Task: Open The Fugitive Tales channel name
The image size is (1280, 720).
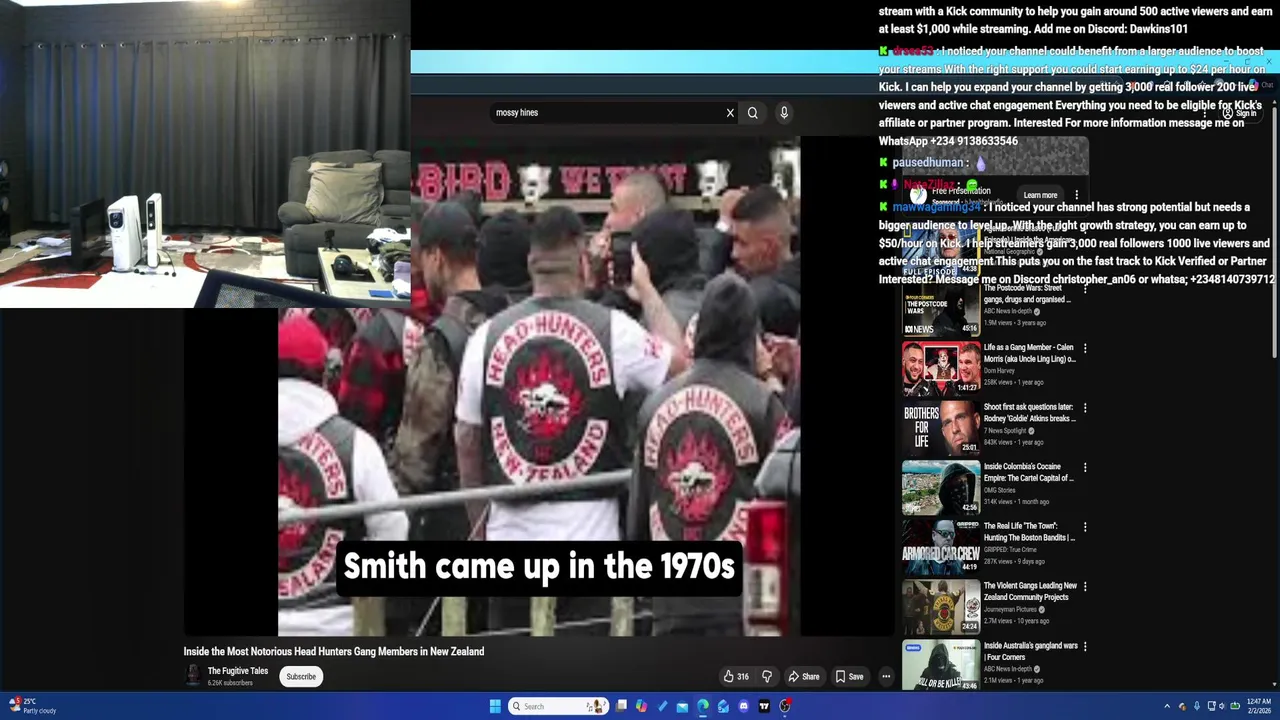Action: tap(238, 671)
